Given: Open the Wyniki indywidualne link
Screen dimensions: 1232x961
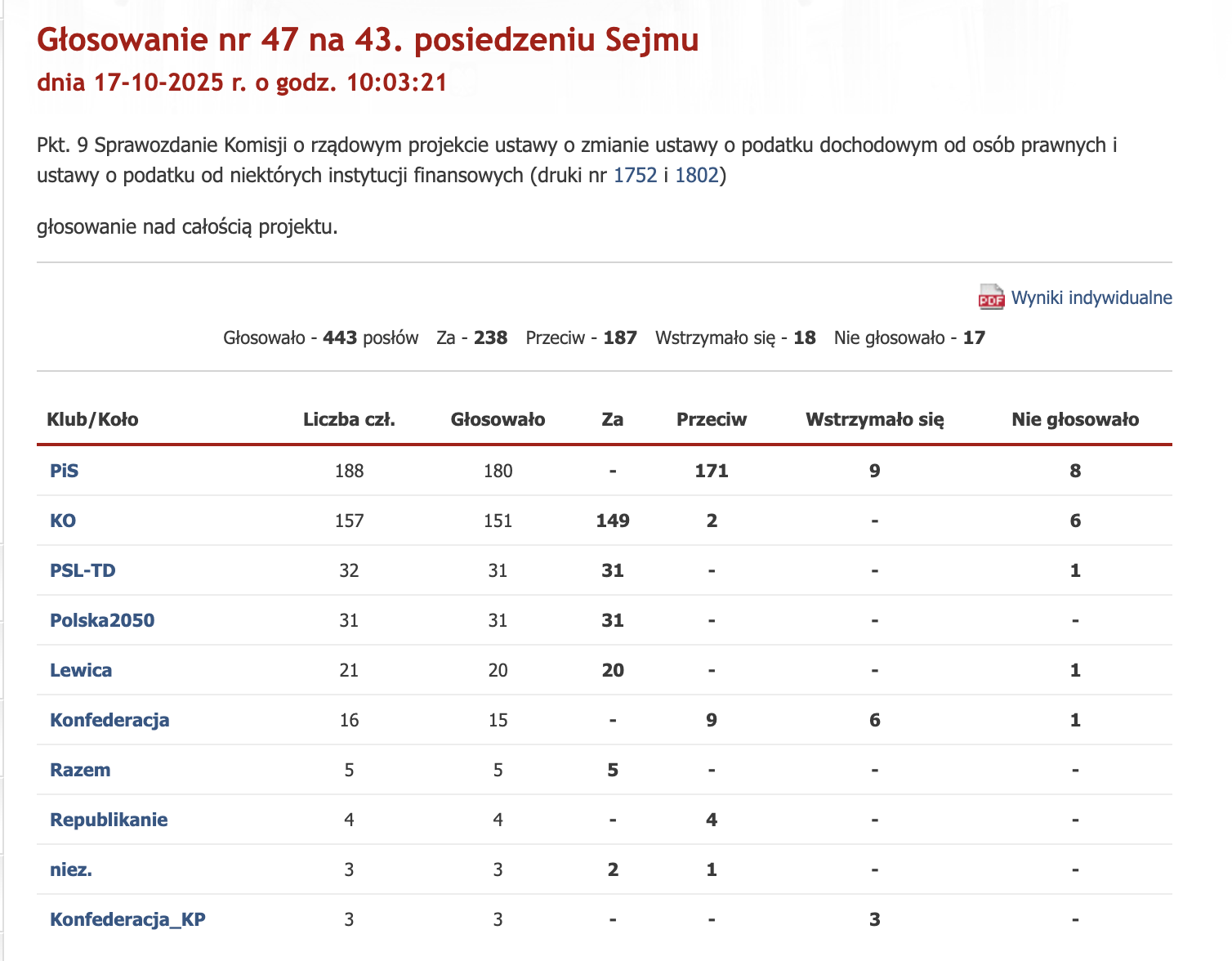Looking at the screenshot, I should point(1091,297).
